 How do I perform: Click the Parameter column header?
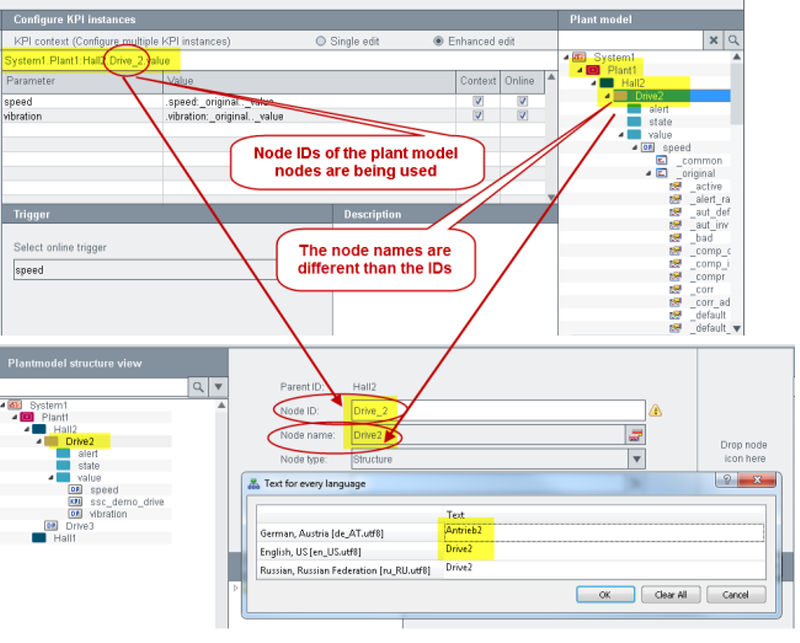(x=82, y=81)
